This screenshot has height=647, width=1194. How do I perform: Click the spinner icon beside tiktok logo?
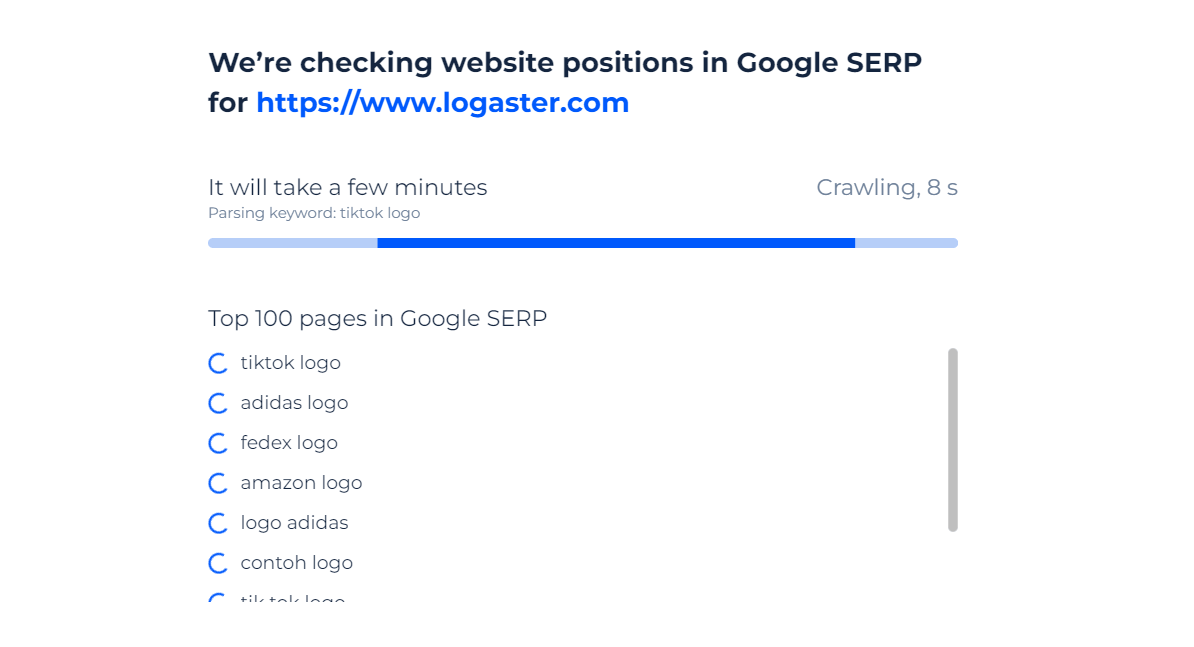[218, 363]
